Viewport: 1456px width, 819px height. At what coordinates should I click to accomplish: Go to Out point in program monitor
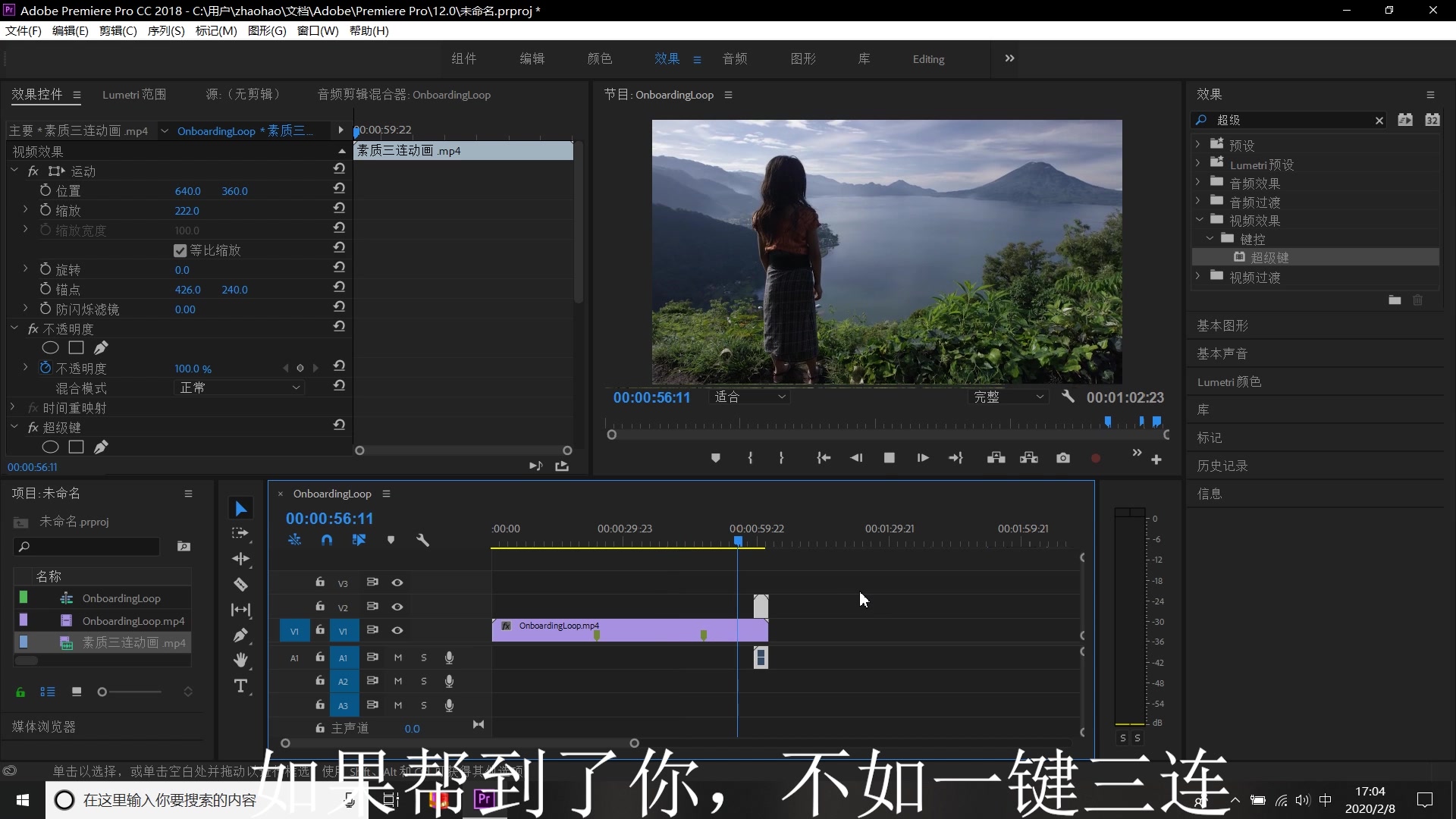[x=955, y=458]
